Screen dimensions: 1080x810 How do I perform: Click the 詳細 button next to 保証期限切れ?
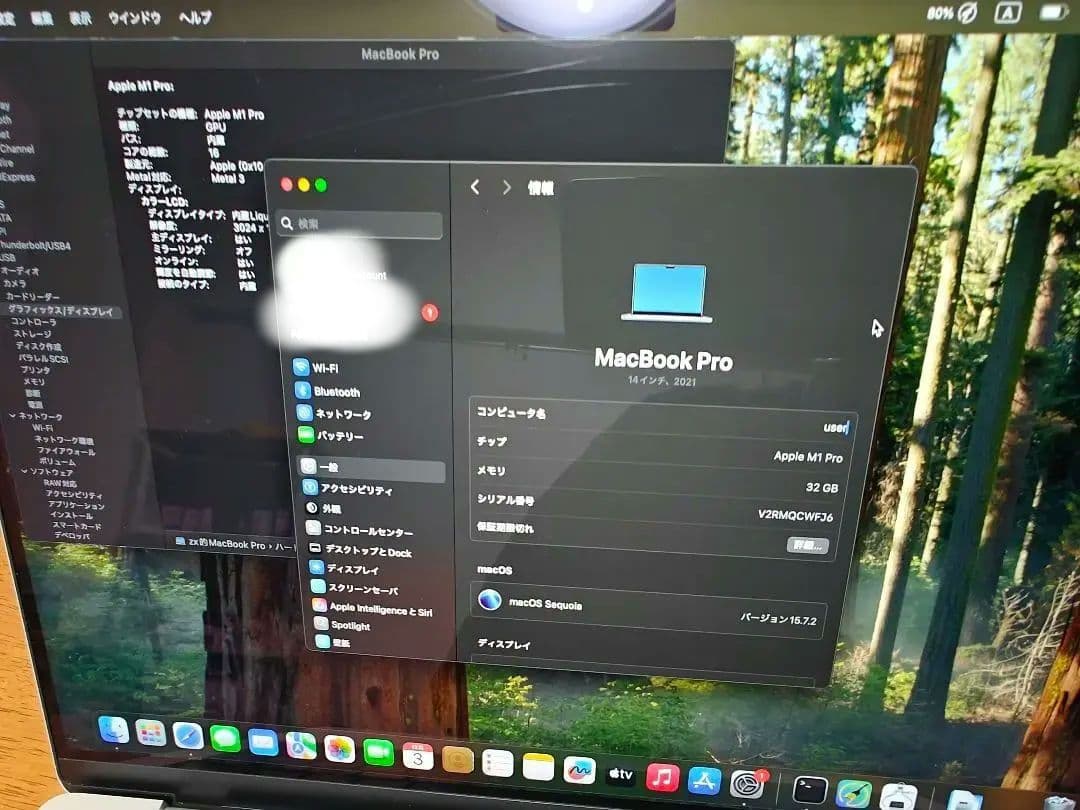(807, 545)
